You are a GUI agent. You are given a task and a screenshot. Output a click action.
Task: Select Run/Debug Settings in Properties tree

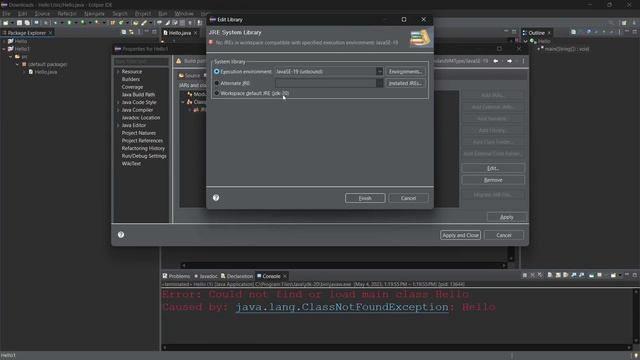tap(144, 156)
